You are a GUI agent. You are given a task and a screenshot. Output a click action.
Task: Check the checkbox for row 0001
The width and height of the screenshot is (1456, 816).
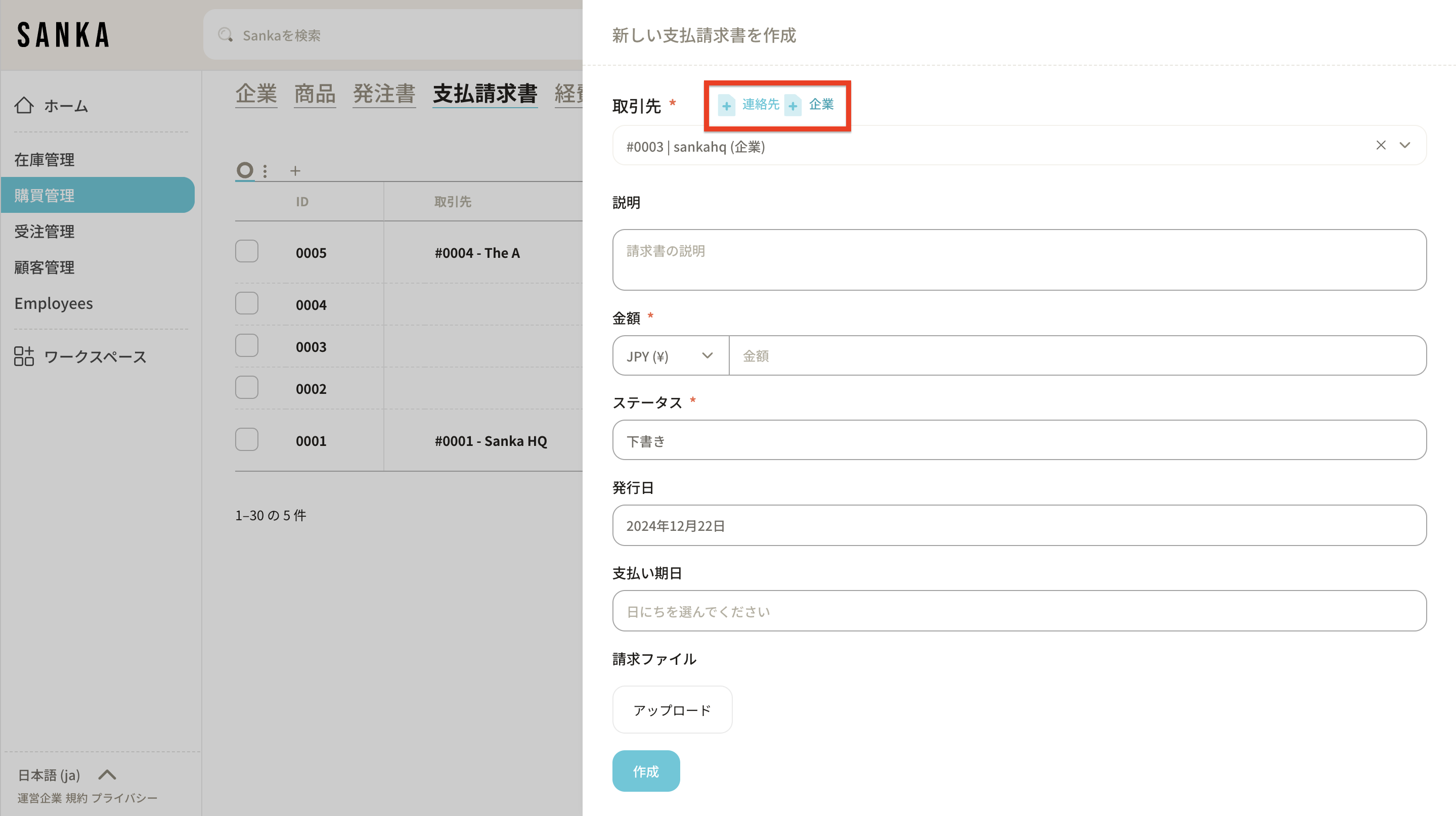pos(246,440)
